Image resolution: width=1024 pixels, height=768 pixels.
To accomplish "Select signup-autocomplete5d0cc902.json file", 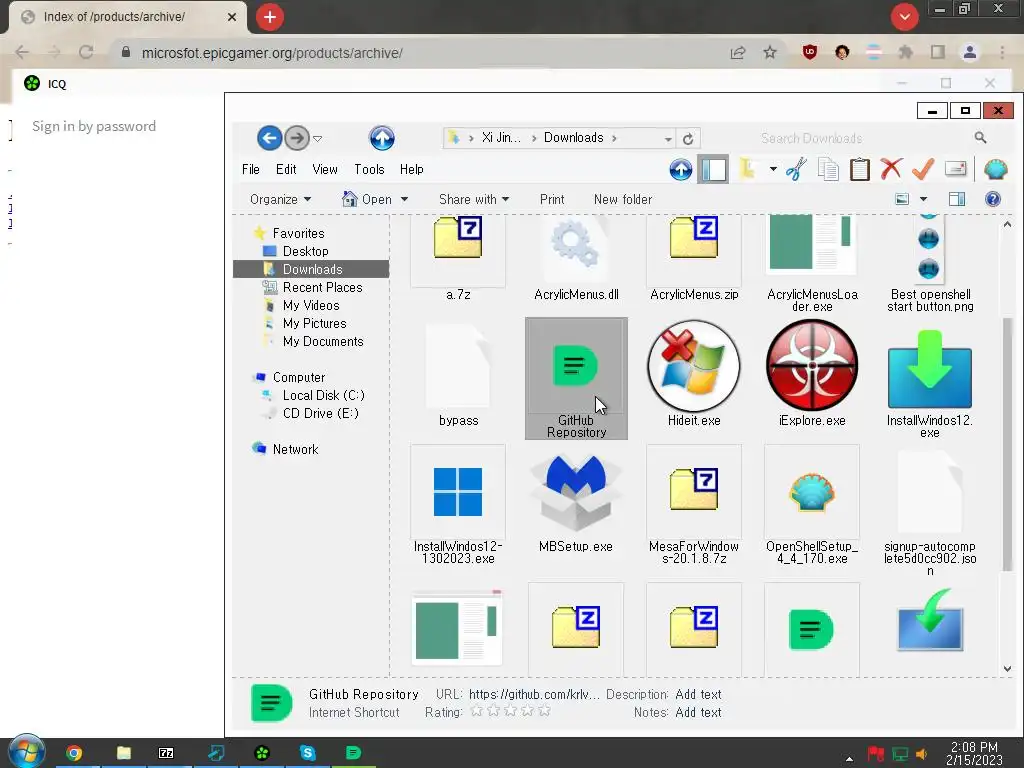I will pos(930,513).
